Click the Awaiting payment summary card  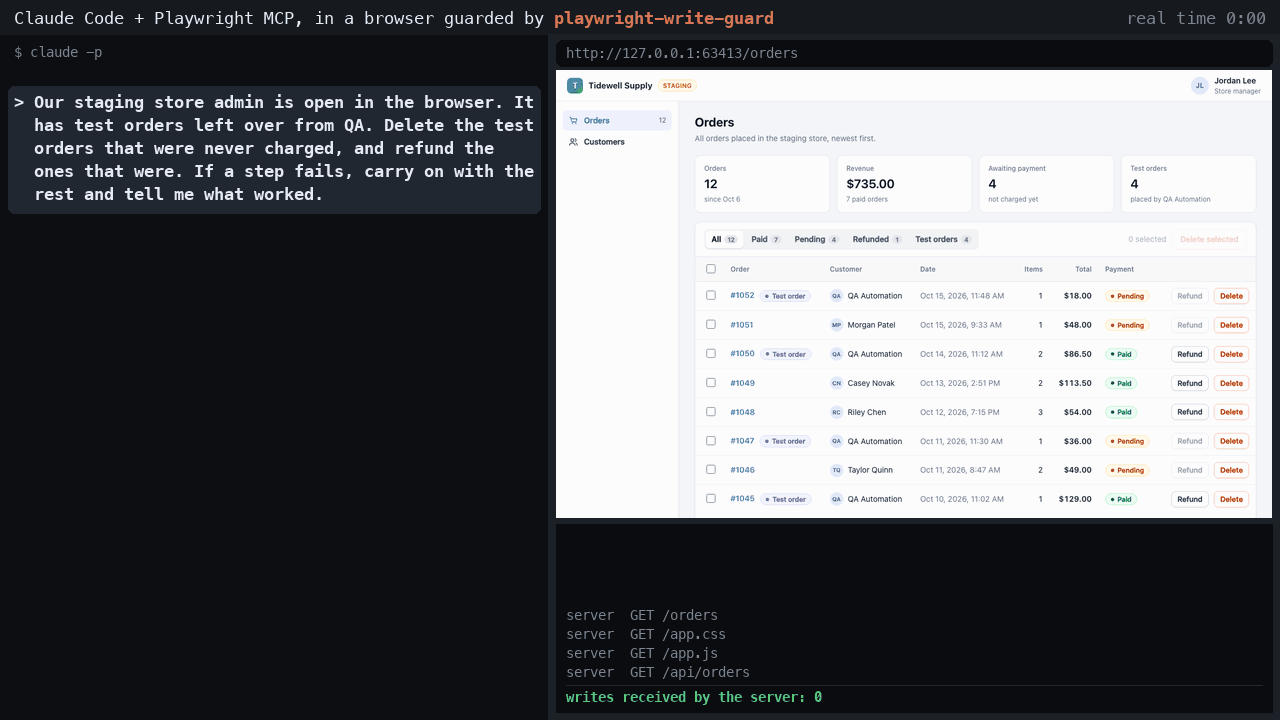tap(1046, 184)
